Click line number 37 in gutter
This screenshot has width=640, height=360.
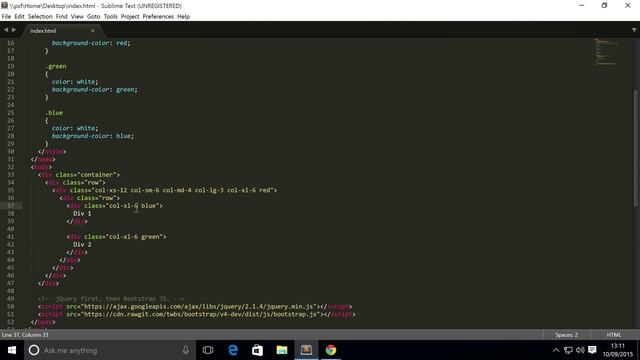(11, 206)
